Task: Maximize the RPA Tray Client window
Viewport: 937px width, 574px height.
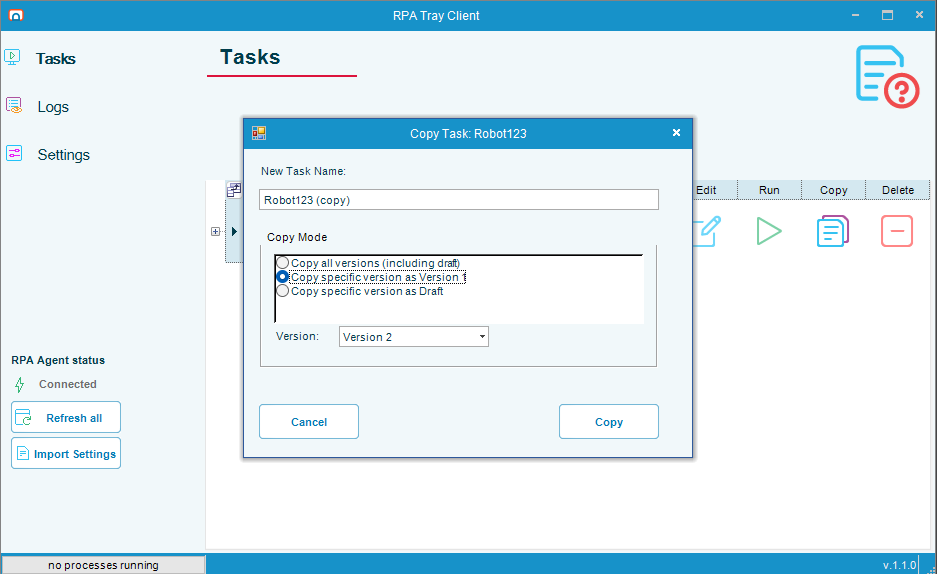Action: click(887, 15)
